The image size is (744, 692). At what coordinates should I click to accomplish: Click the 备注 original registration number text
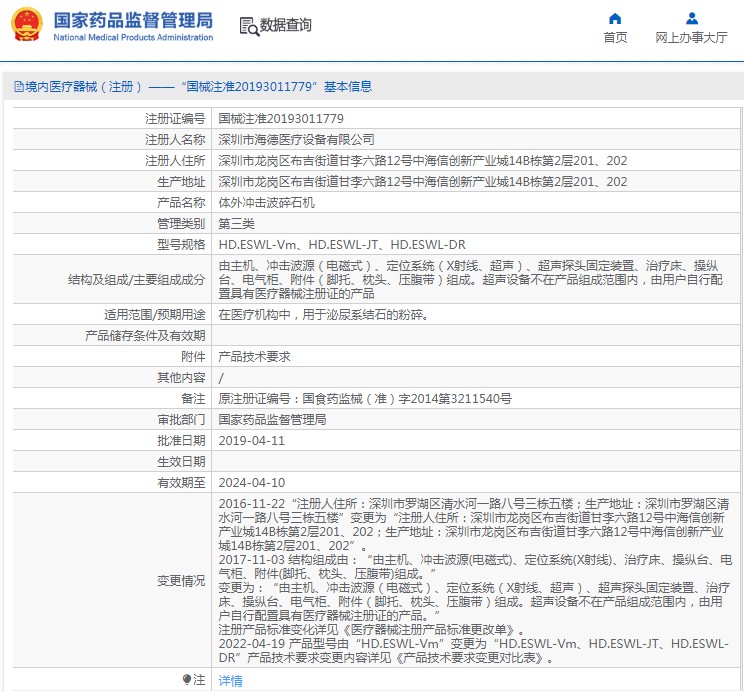click(x=365, y=399)
